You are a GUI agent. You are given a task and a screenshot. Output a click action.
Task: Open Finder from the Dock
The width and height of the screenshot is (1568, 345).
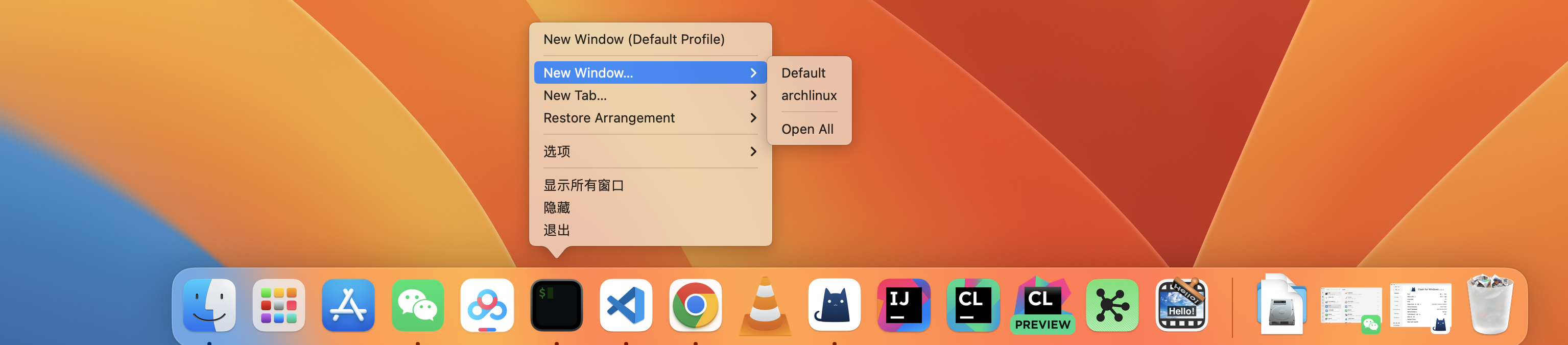(x=209, y=306)
